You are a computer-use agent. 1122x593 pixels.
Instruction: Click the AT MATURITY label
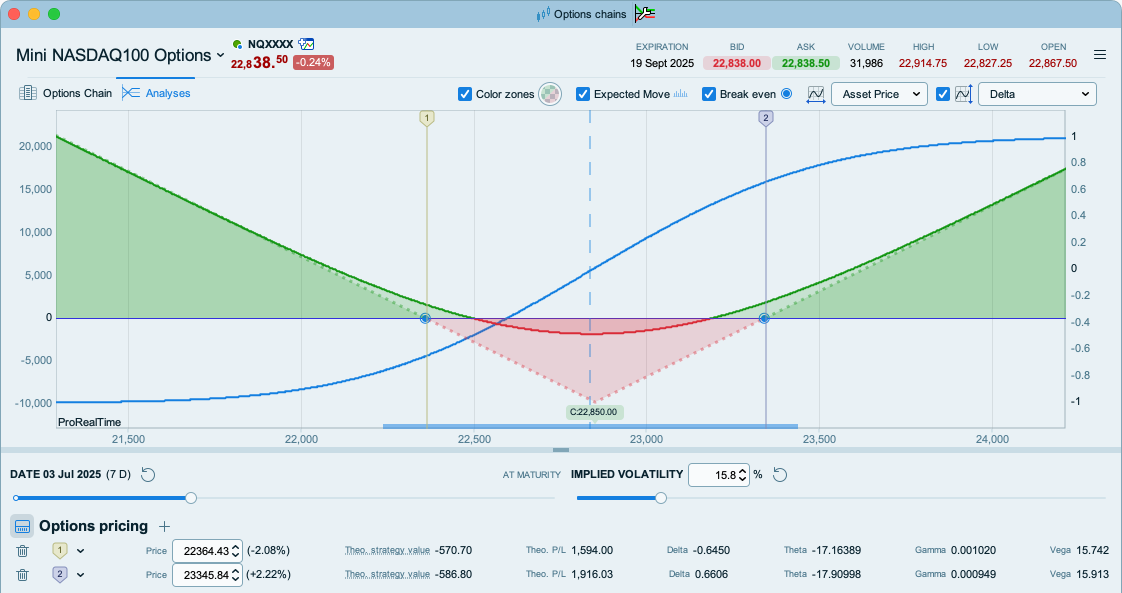(x=531, y=475)
